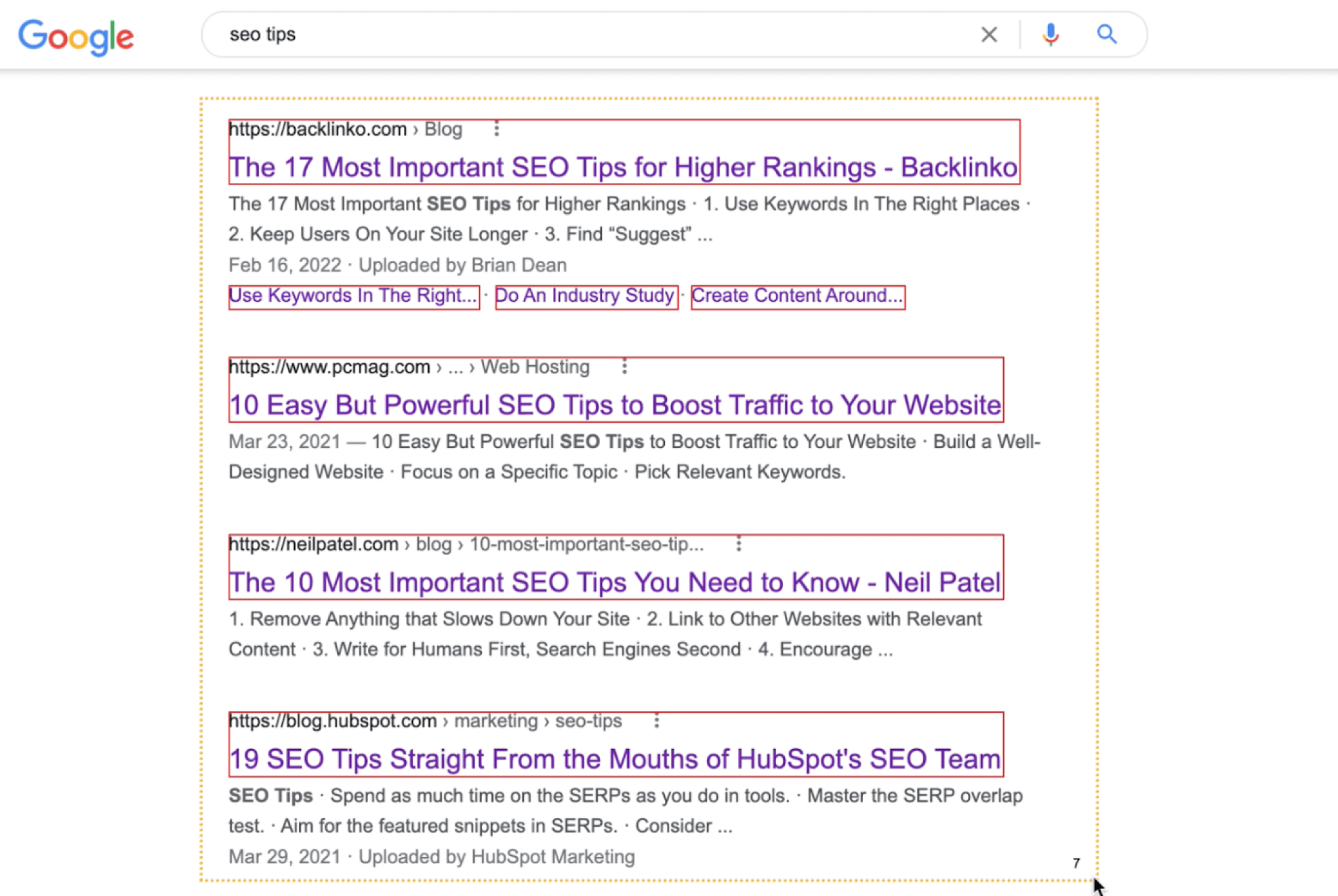Viewport: 1338px width, 896px height.
Task: Open the "Create Content Around..." sitelink
Action: point(797,296)
